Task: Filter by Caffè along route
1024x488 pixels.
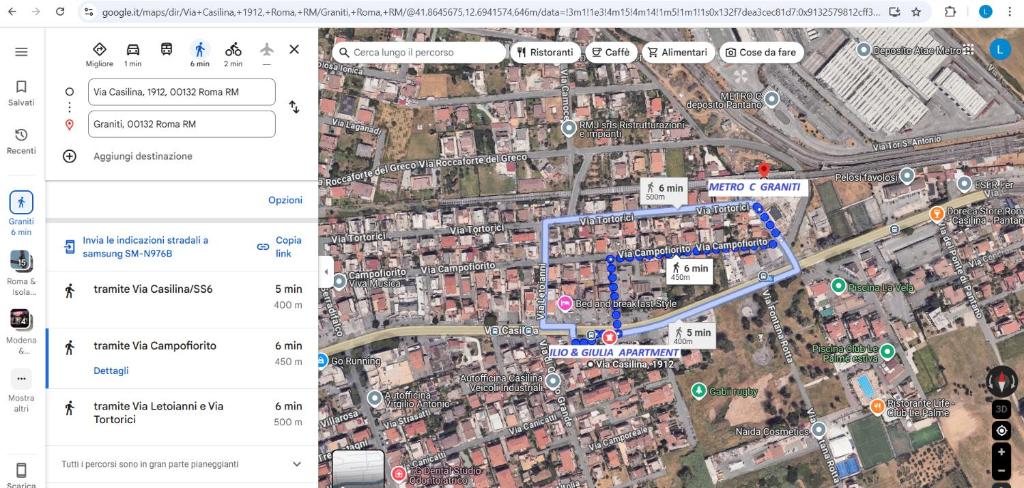Action: 609,52
